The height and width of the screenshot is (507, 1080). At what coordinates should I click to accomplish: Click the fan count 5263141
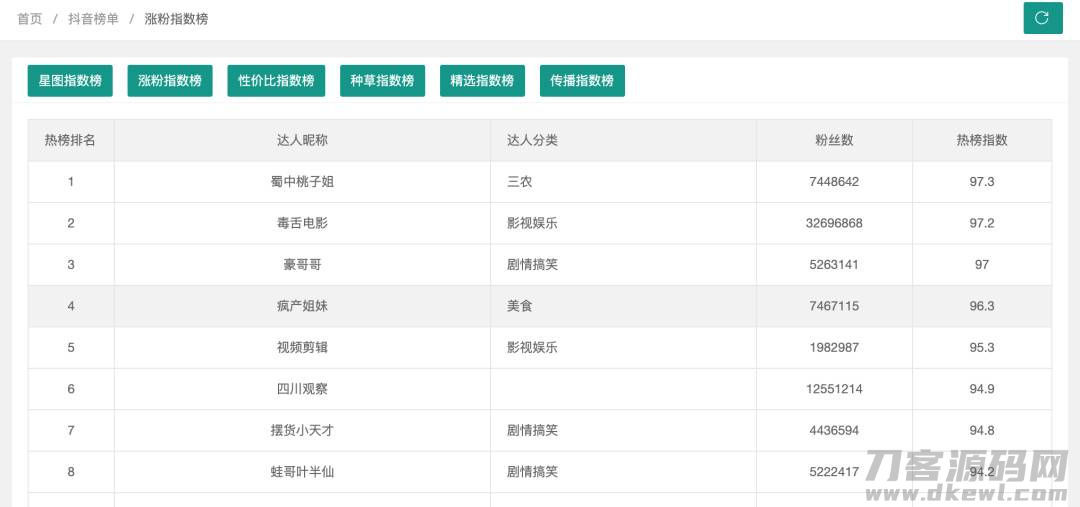[834, 265]
